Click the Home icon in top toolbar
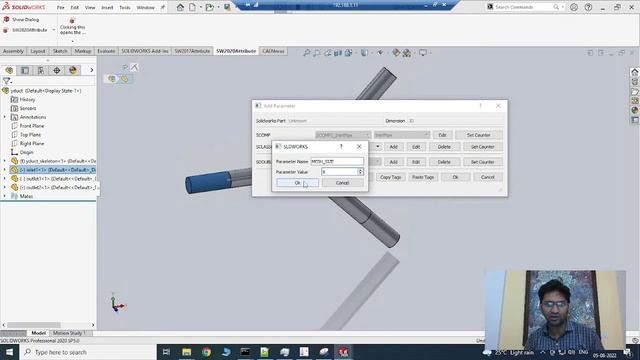 coord(180,7)
